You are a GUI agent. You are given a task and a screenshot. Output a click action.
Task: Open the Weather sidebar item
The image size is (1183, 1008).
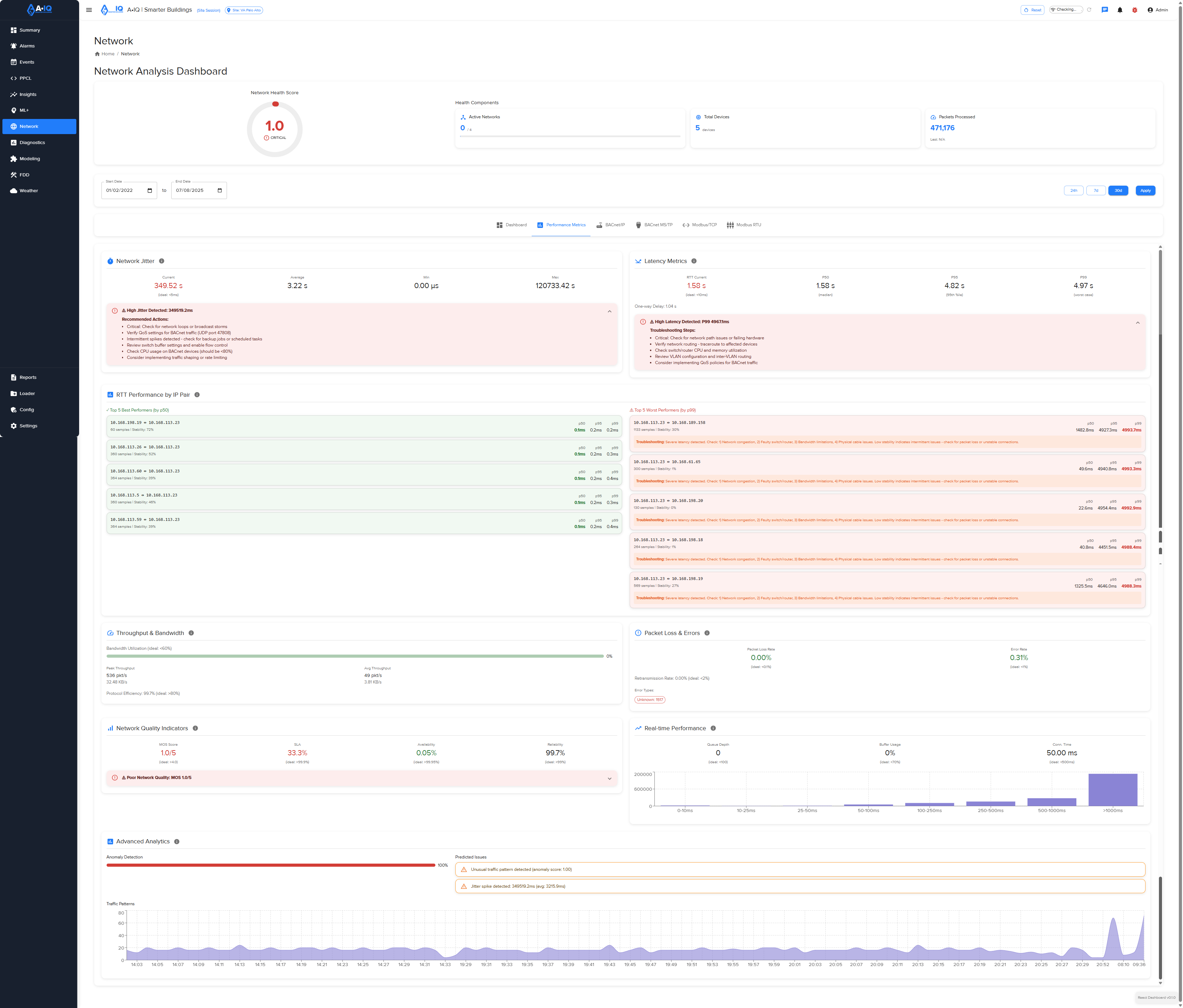[29, 191]
